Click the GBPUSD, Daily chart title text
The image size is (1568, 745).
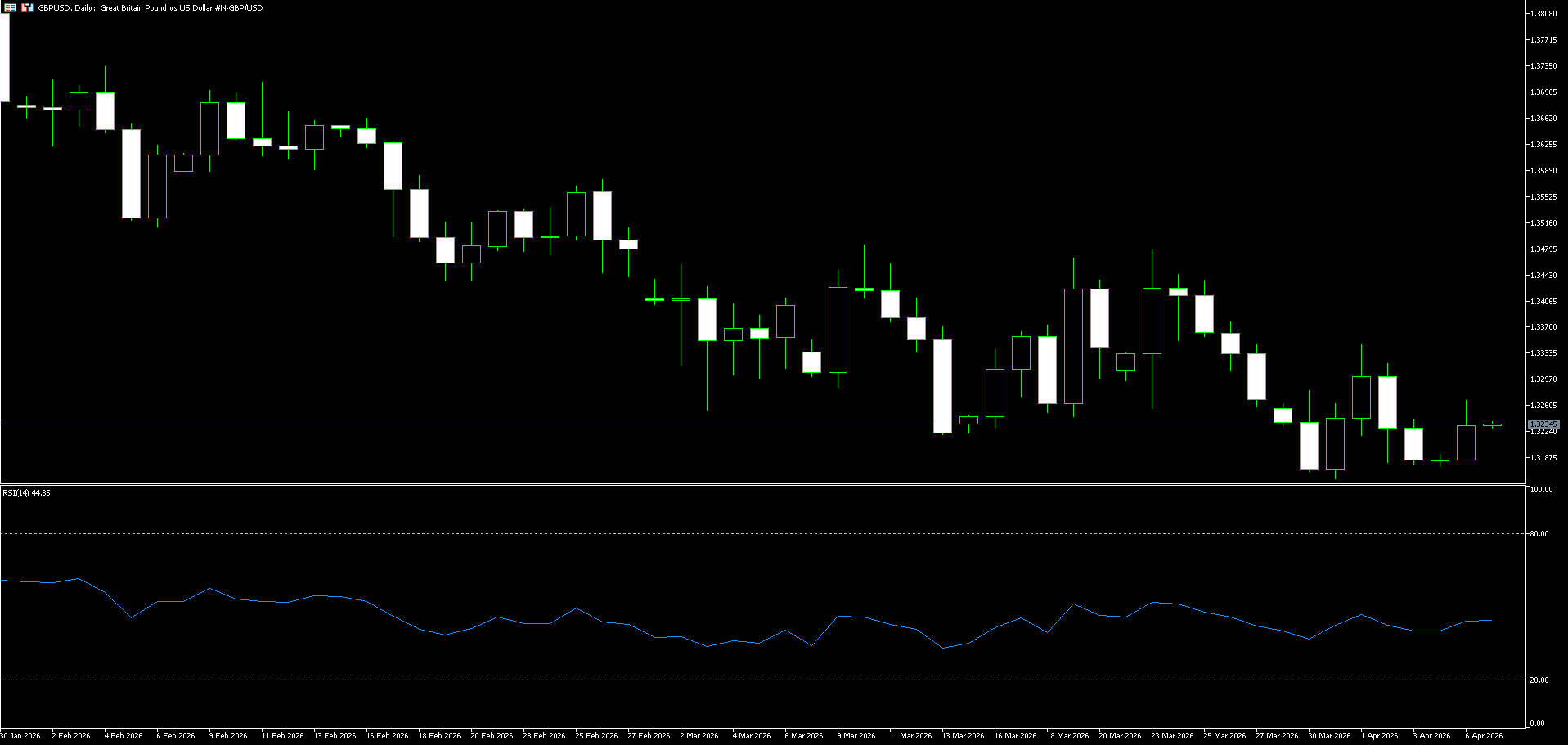coord(151,7)
